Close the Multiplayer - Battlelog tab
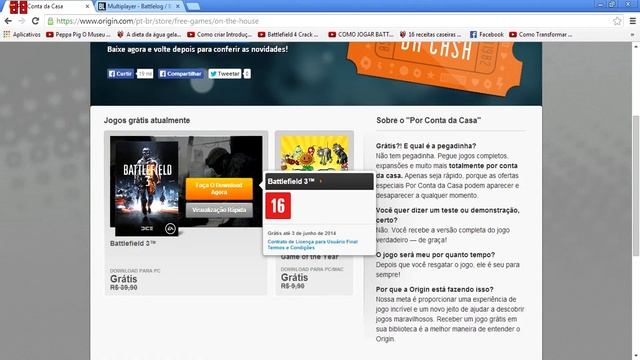This screenshot has height=360, width=640. click(x=178, y=7)
